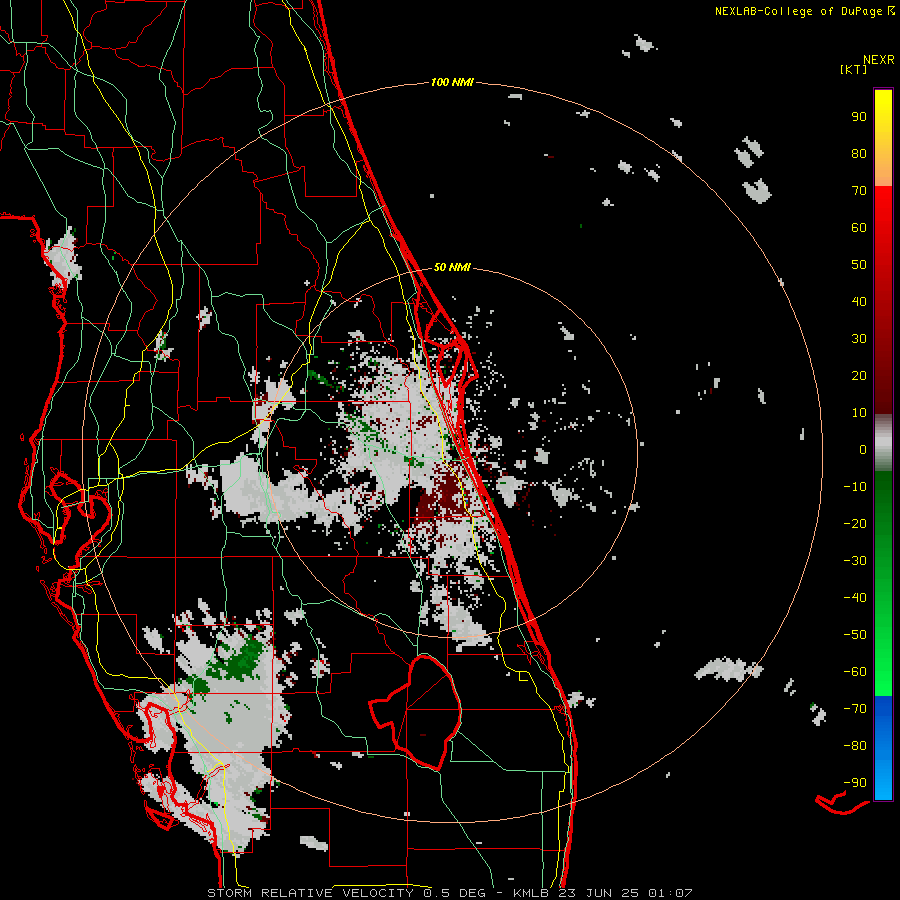
Task: Click the bright green colorbar segment near -60
Action: coord(883,674)
